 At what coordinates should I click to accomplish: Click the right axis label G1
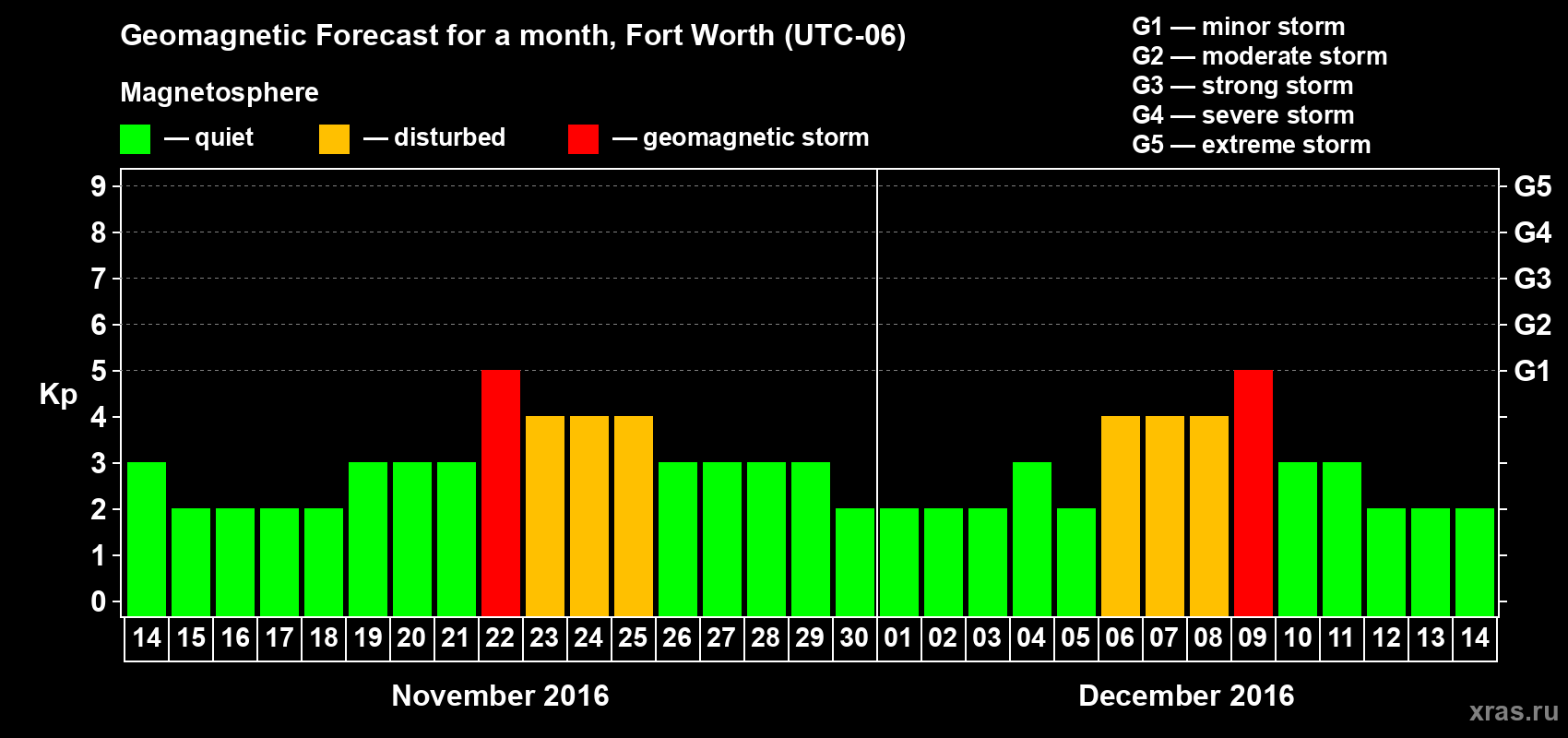pyautogui.click(x=1533, y=371)
